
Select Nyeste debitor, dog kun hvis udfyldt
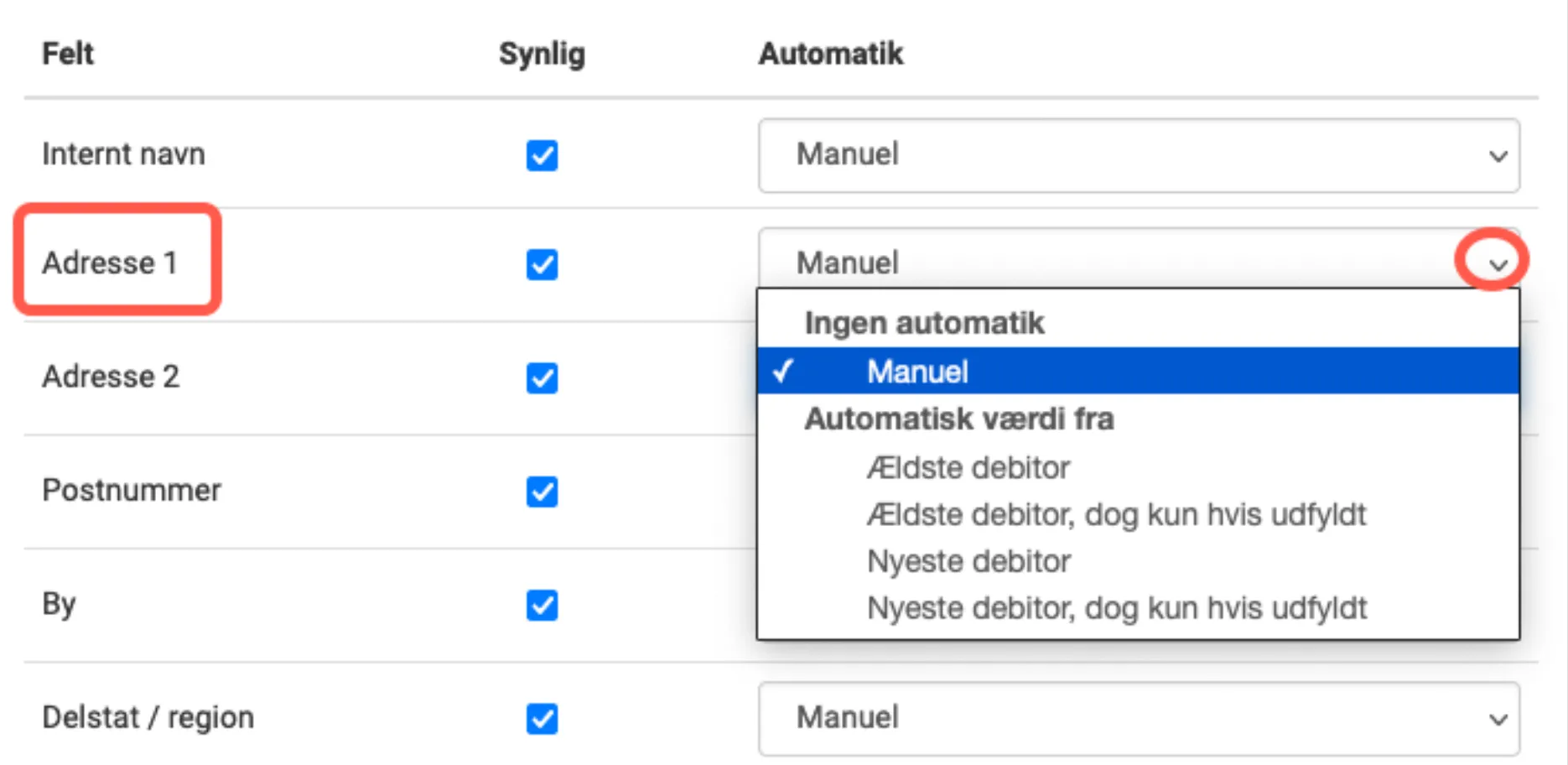[1115, 607]
